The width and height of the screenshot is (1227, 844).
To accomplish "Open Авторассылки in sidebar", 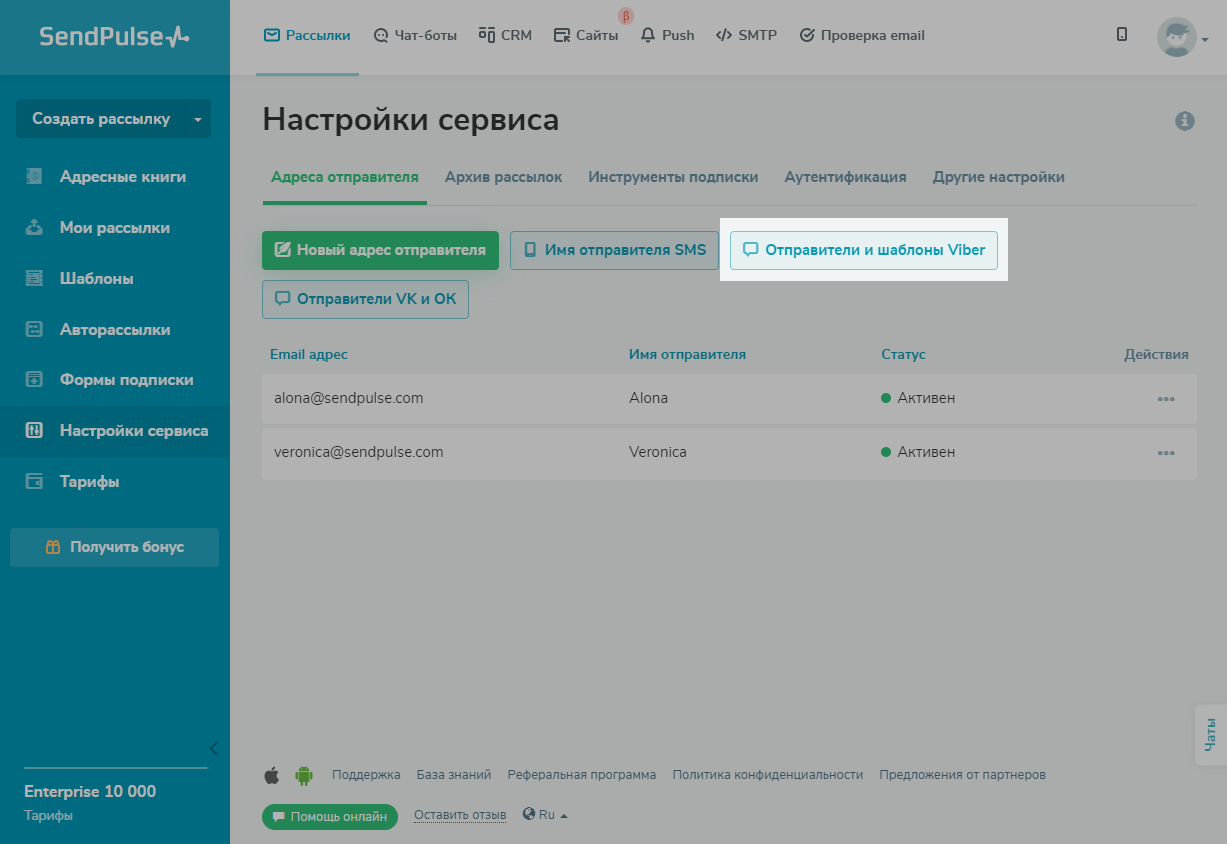I will coord(115,330).
